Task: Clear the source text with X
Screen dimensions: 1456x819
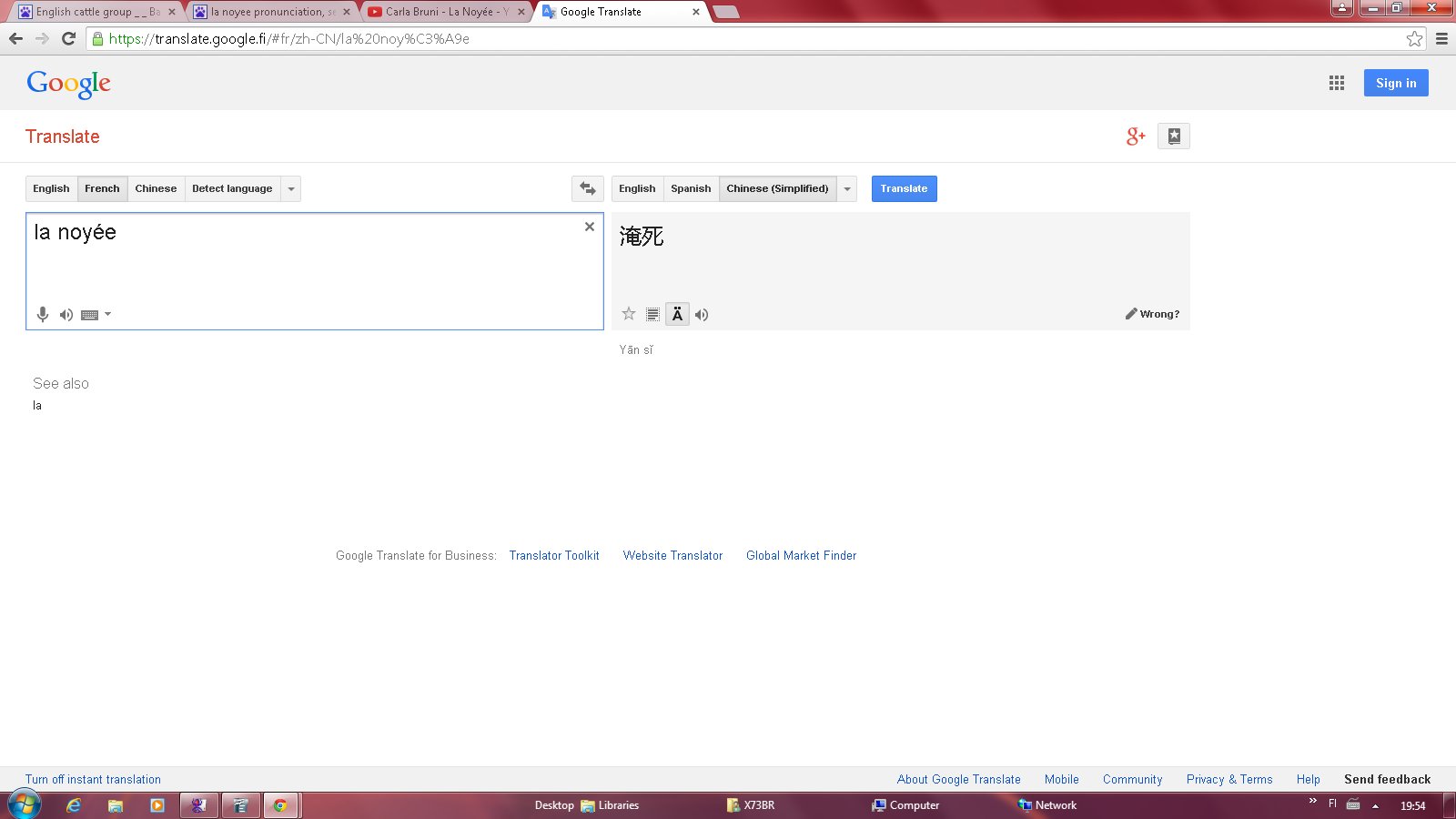Action: (x=590, y=227)
